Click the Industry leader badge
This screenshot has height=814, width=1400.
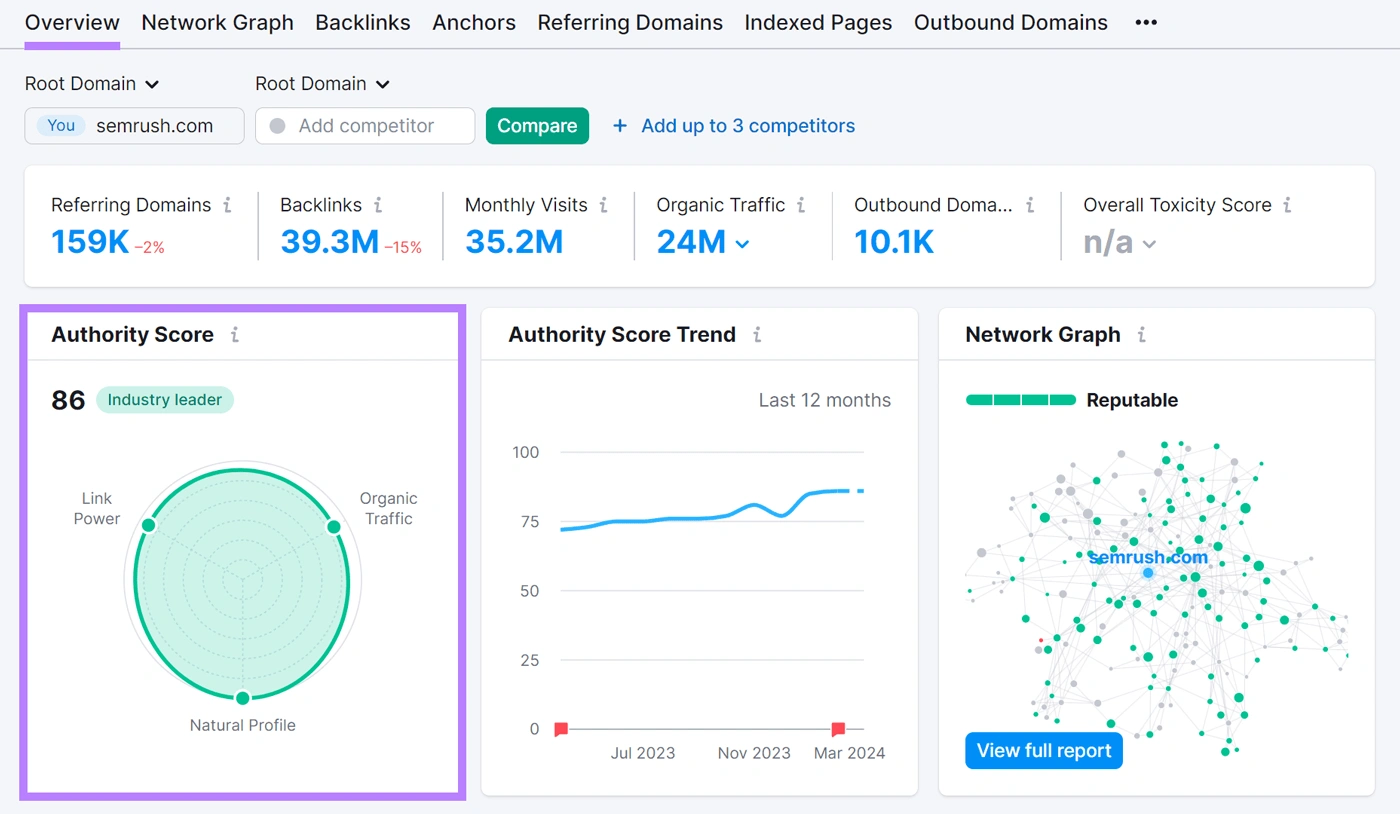point(165,400)
